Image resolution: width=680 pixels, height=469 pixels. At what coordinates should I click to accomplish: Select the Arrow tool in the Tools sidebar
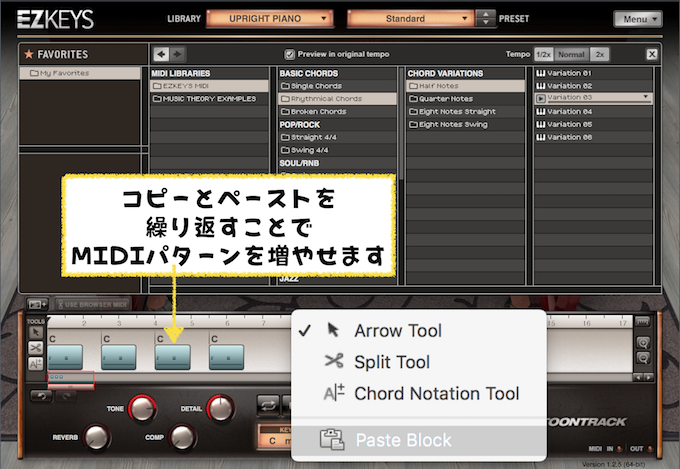[36, 332]
